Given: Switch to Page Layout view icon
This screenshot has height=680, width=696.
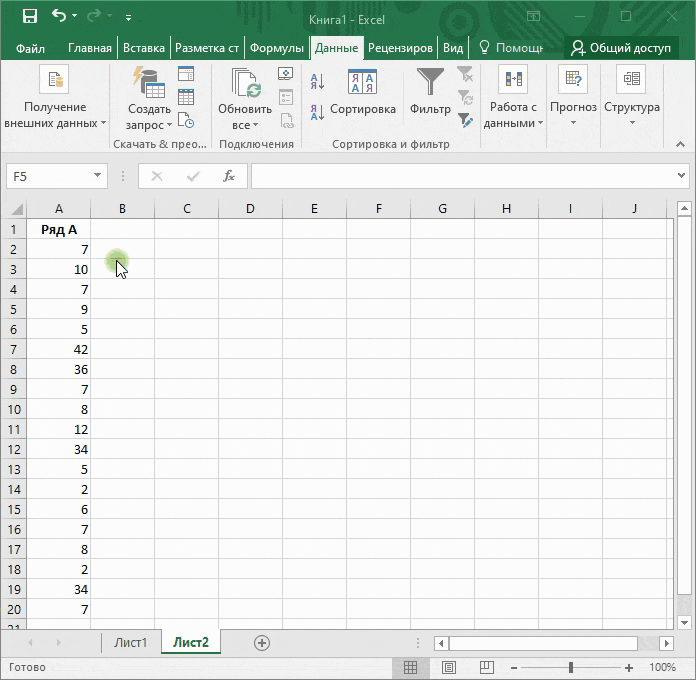Looking at the screenshot, I should point(448,667).
